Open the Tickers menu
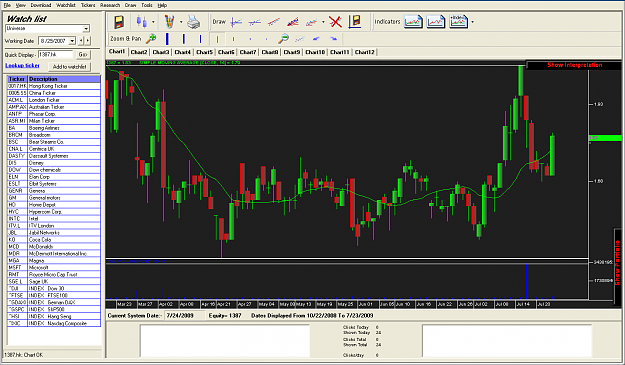The height and width of the screenshot is (365, 625). click(88, 5)
